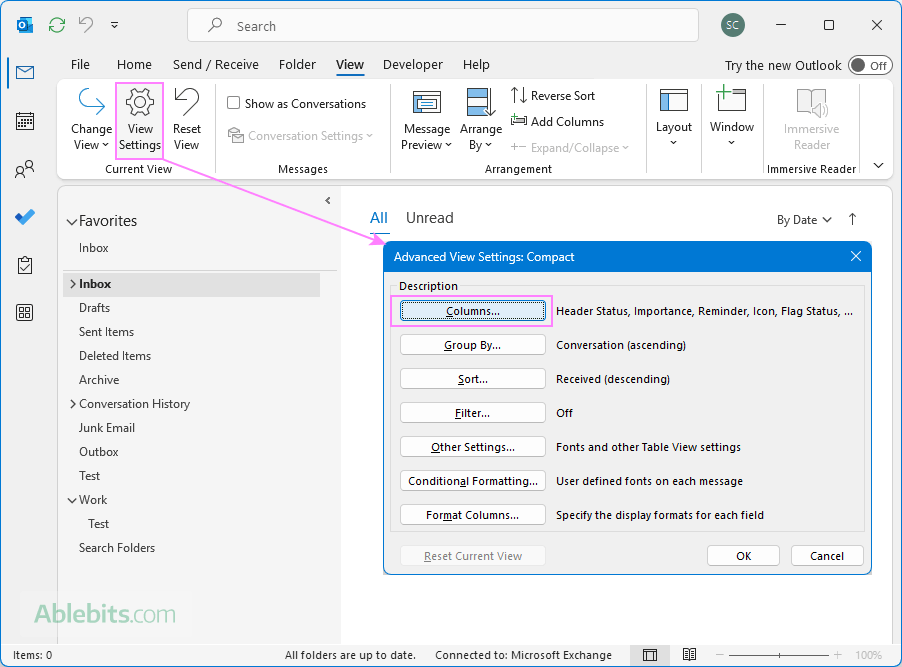The image size is (902, 667).
Task: Expand the bold Inbox folder
Action: 72,284
